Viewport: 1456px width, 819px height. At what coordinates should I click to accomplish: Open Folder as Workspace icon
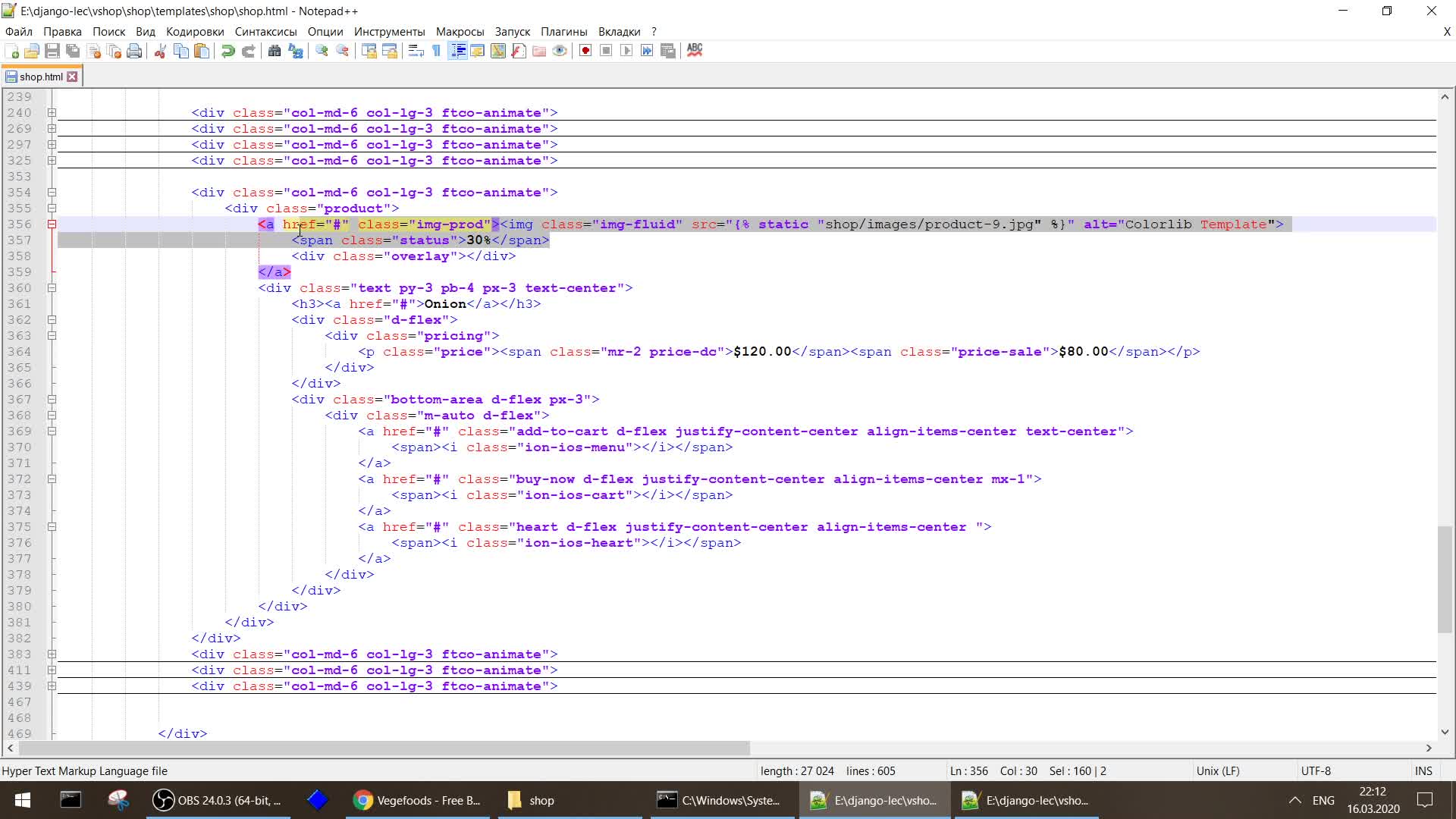pyautogui.click(x=539, y=51)
